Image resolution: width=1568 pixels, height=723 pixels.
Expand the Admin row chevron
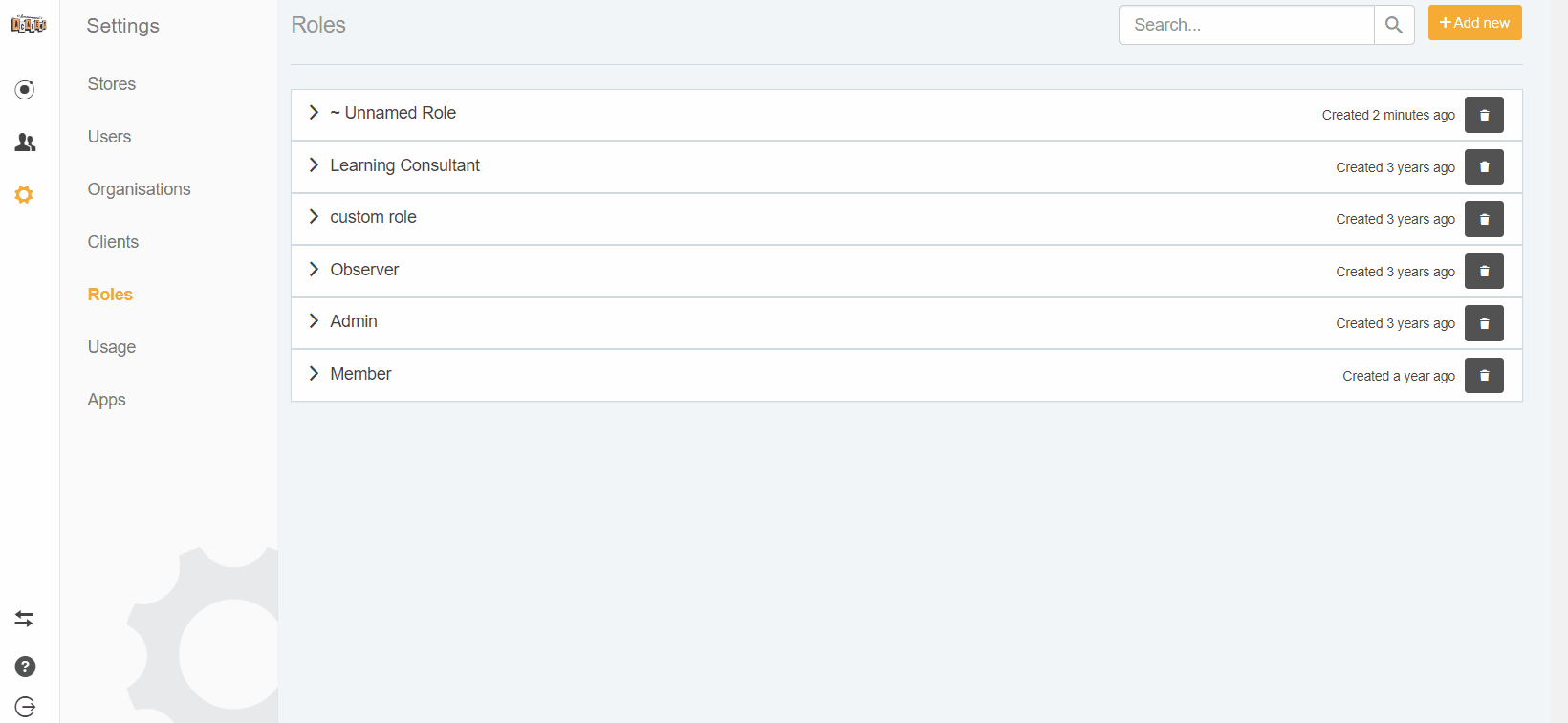point(314,321)
